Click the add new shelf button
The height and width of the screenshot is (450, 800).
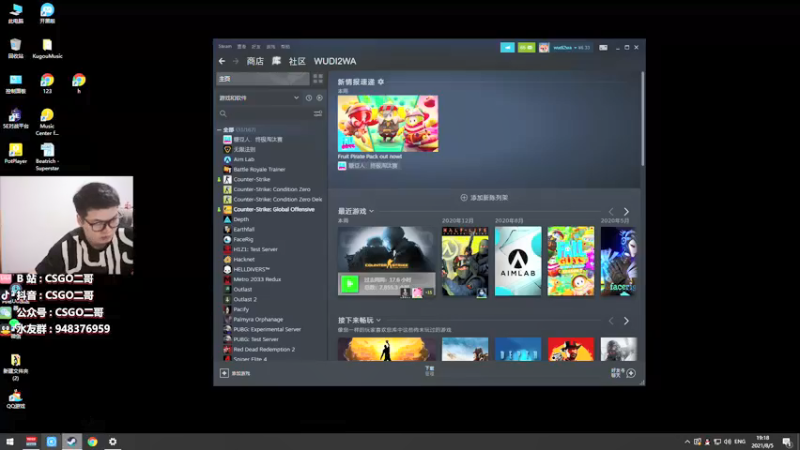tap(484, 197)
